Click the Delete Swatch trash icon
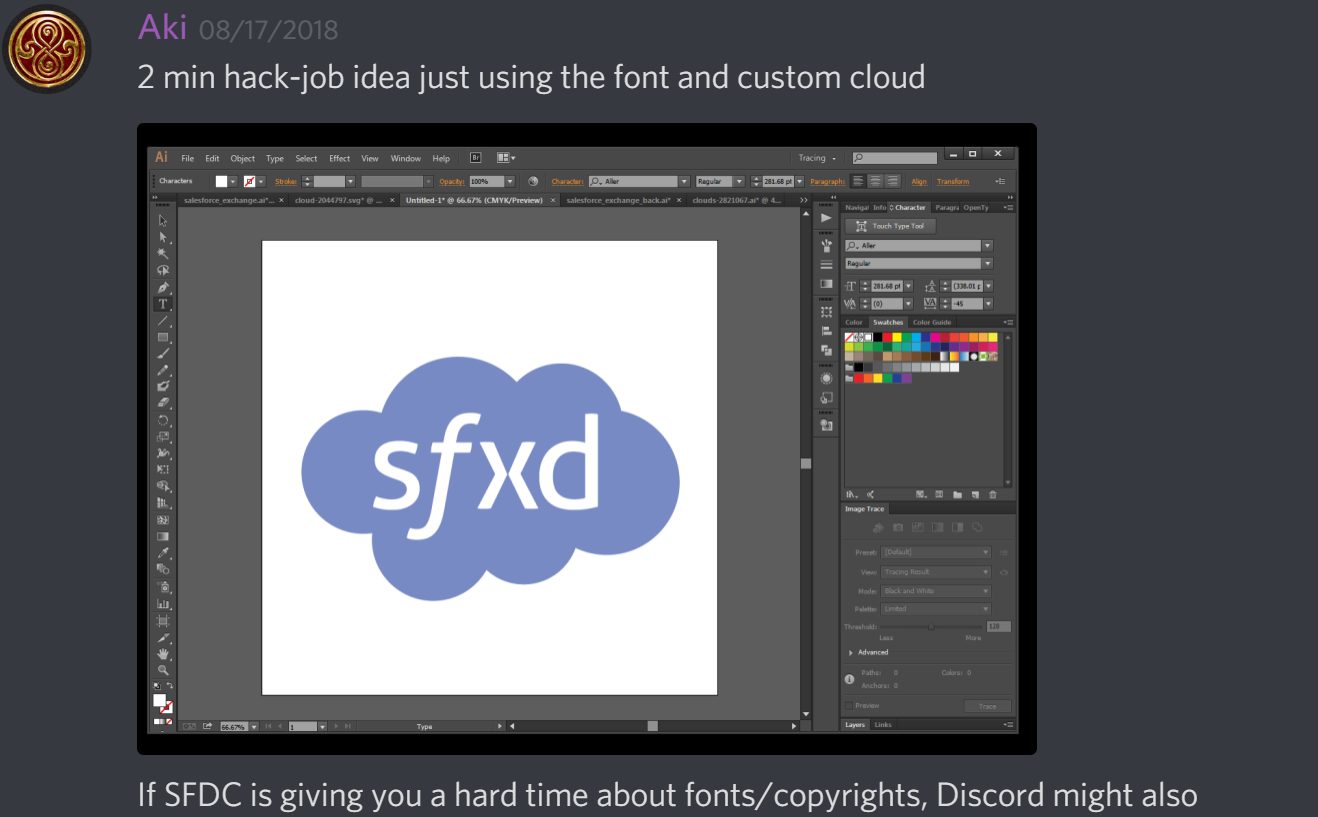The image size is (1318, 817). pos(992,494)
